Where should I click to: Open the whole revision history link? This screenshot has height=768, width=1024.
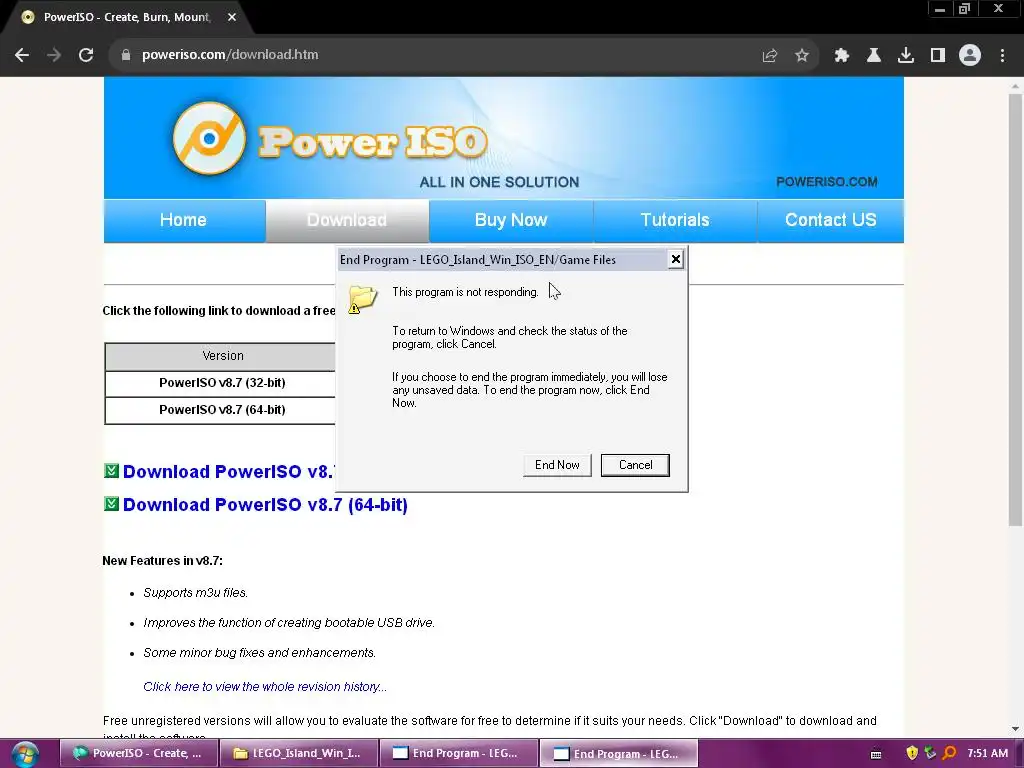[264, 686]
